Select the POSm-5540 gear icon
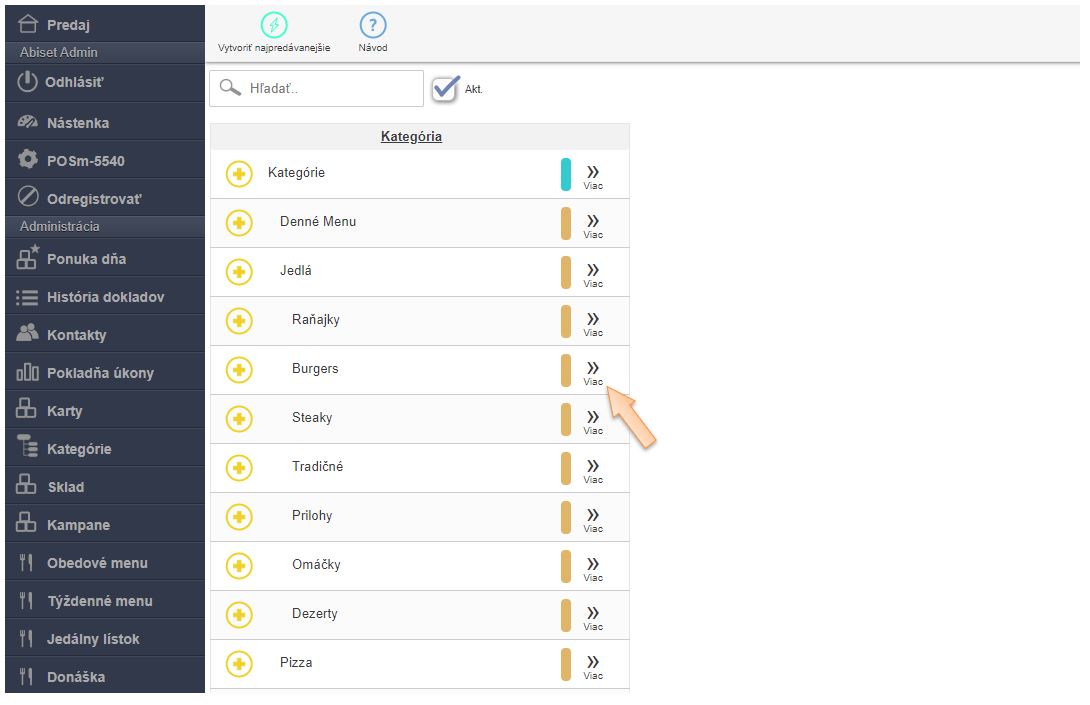Screen dimensions: 1090x705 (28, 160)
